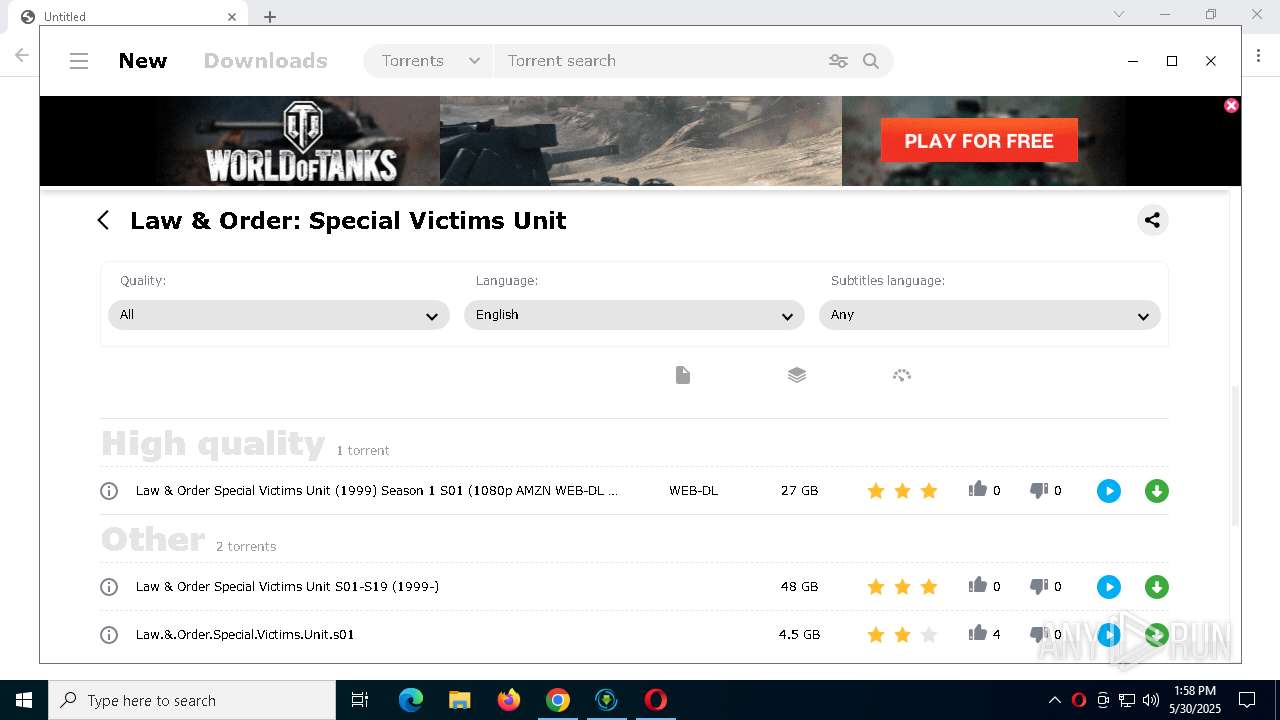
Task: Show info for S01-S19 torrent
Action: tap(109, 587)
